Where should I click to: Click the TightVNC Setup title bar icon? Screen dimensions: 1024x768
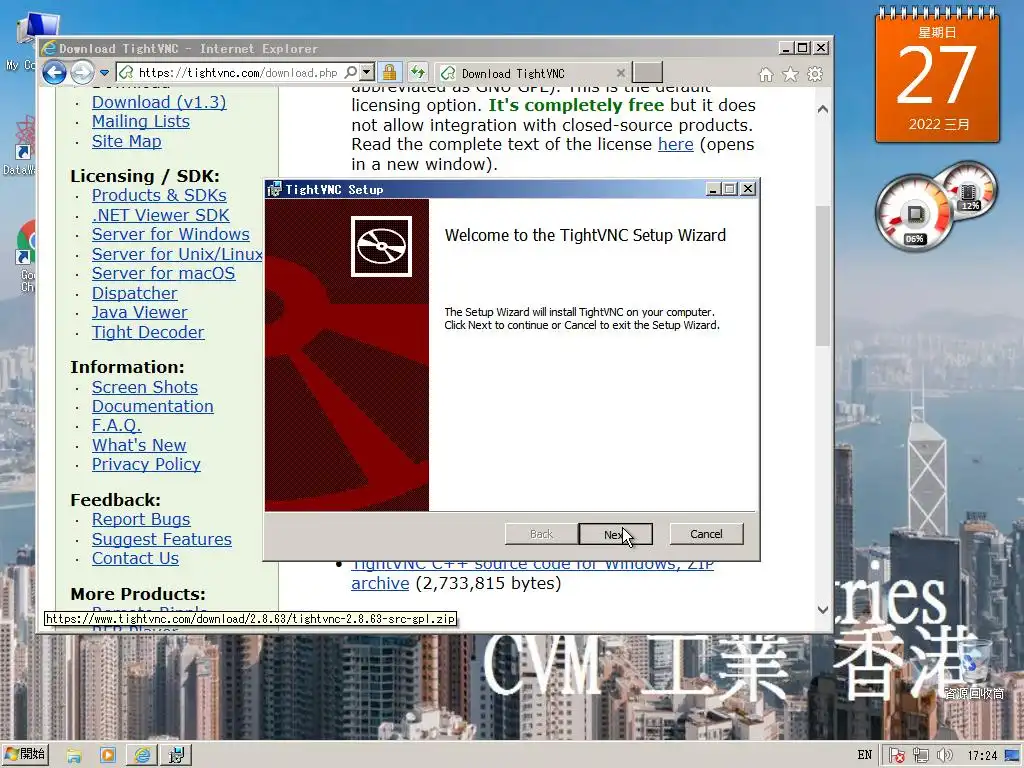[x=274, y=189]
